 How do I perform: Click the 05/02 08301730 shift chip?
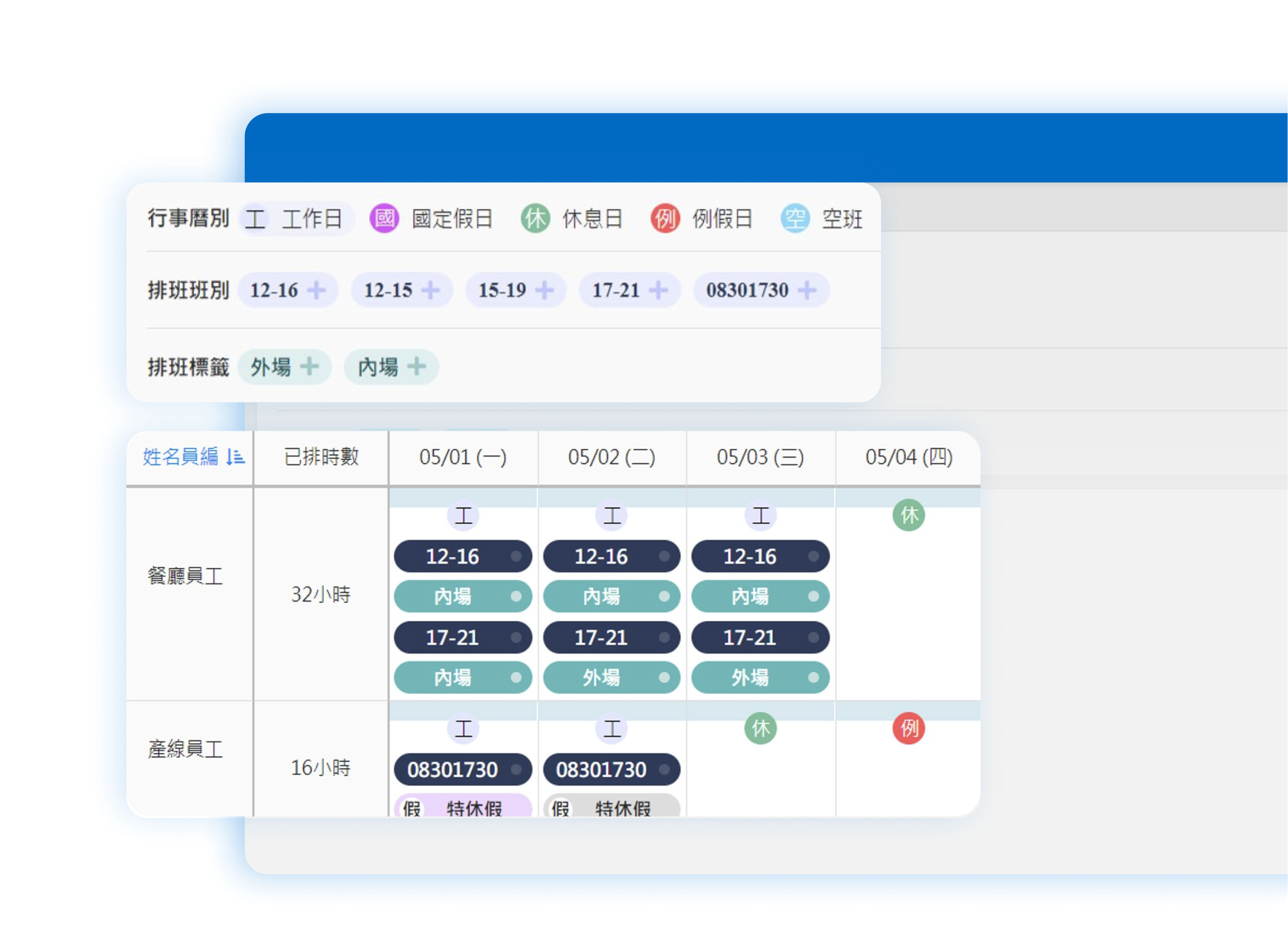[612, 770]
